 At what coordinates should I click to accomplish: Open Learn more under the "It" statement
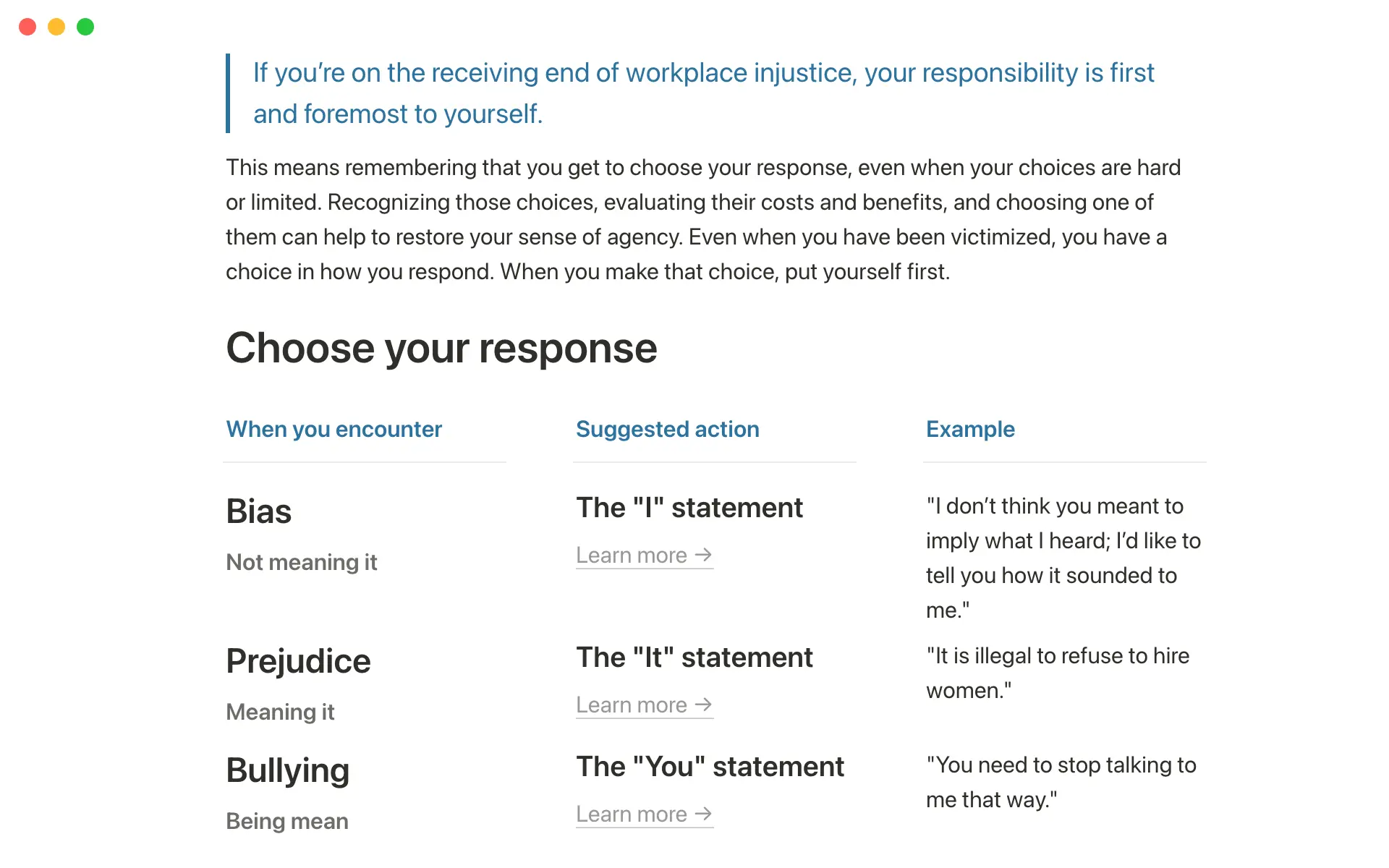click(x=644, y=705)
